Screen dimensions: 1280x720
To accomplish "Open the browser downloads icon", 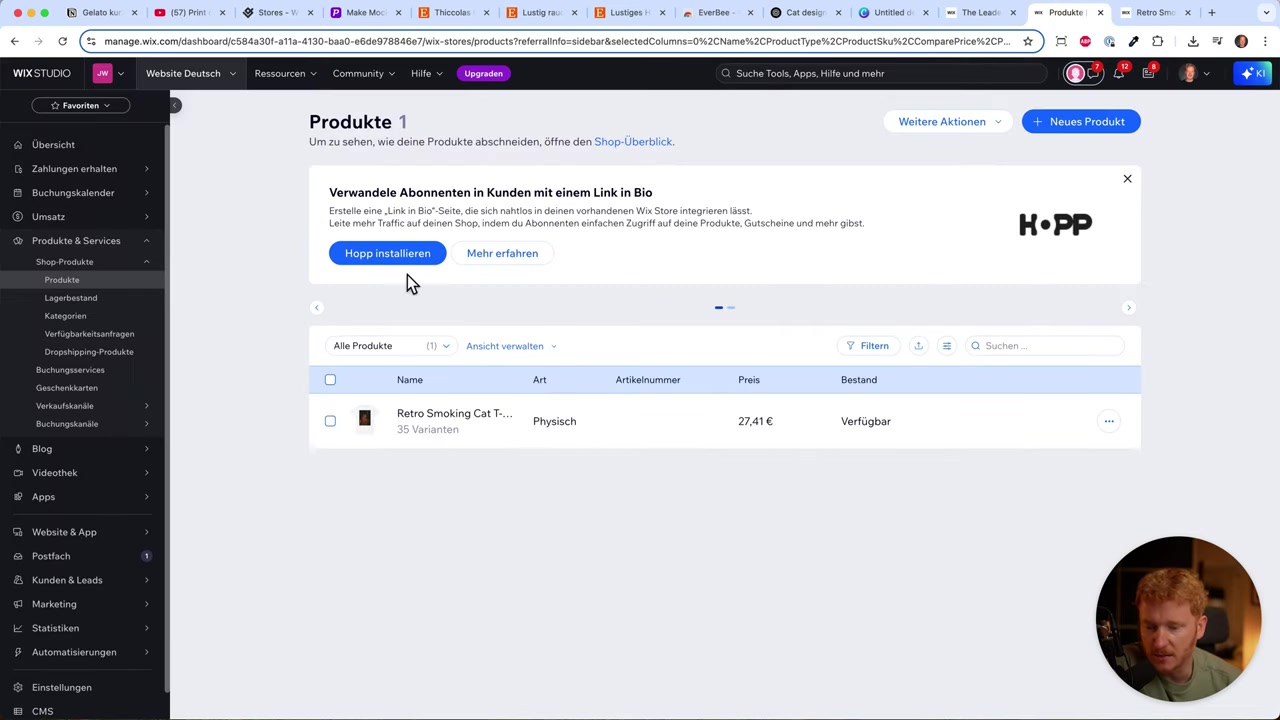I will tap(1193, 41).
